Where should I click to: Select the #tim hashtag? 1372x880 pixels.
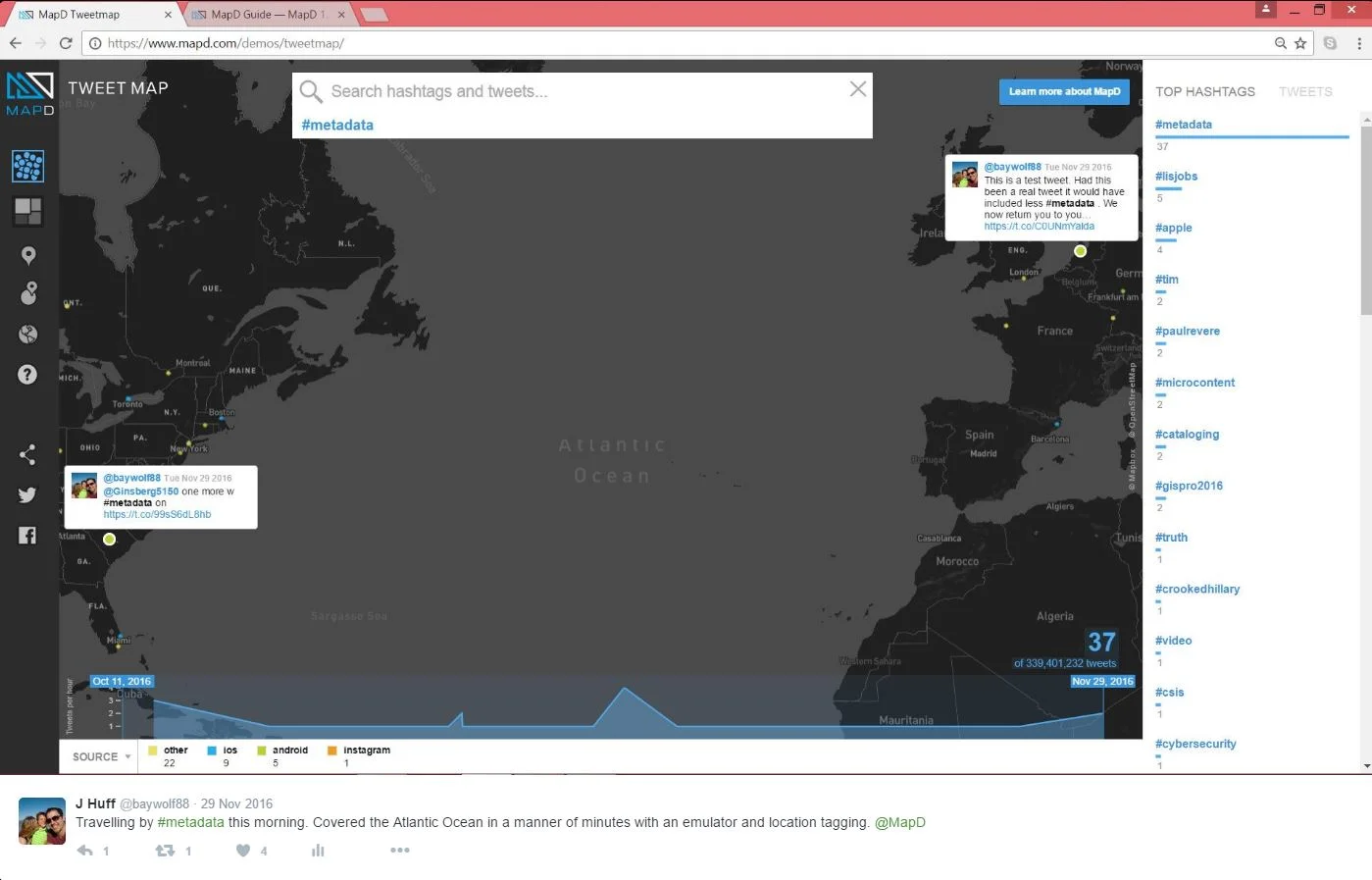(x=1167, y=280)
